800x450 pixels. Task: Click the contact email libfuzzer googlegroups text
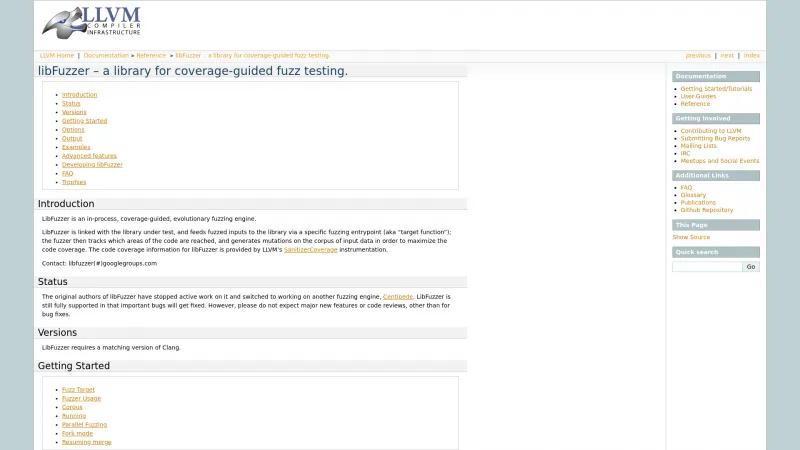tap(113, 264)
